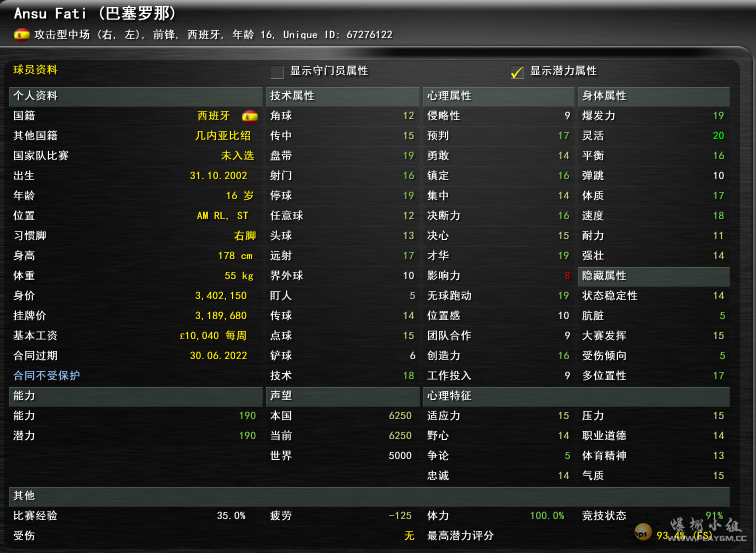Edit 职业道德 professionalism value 14
The width and height of the screenshot is (756, 553).
[x=718, y=436]
